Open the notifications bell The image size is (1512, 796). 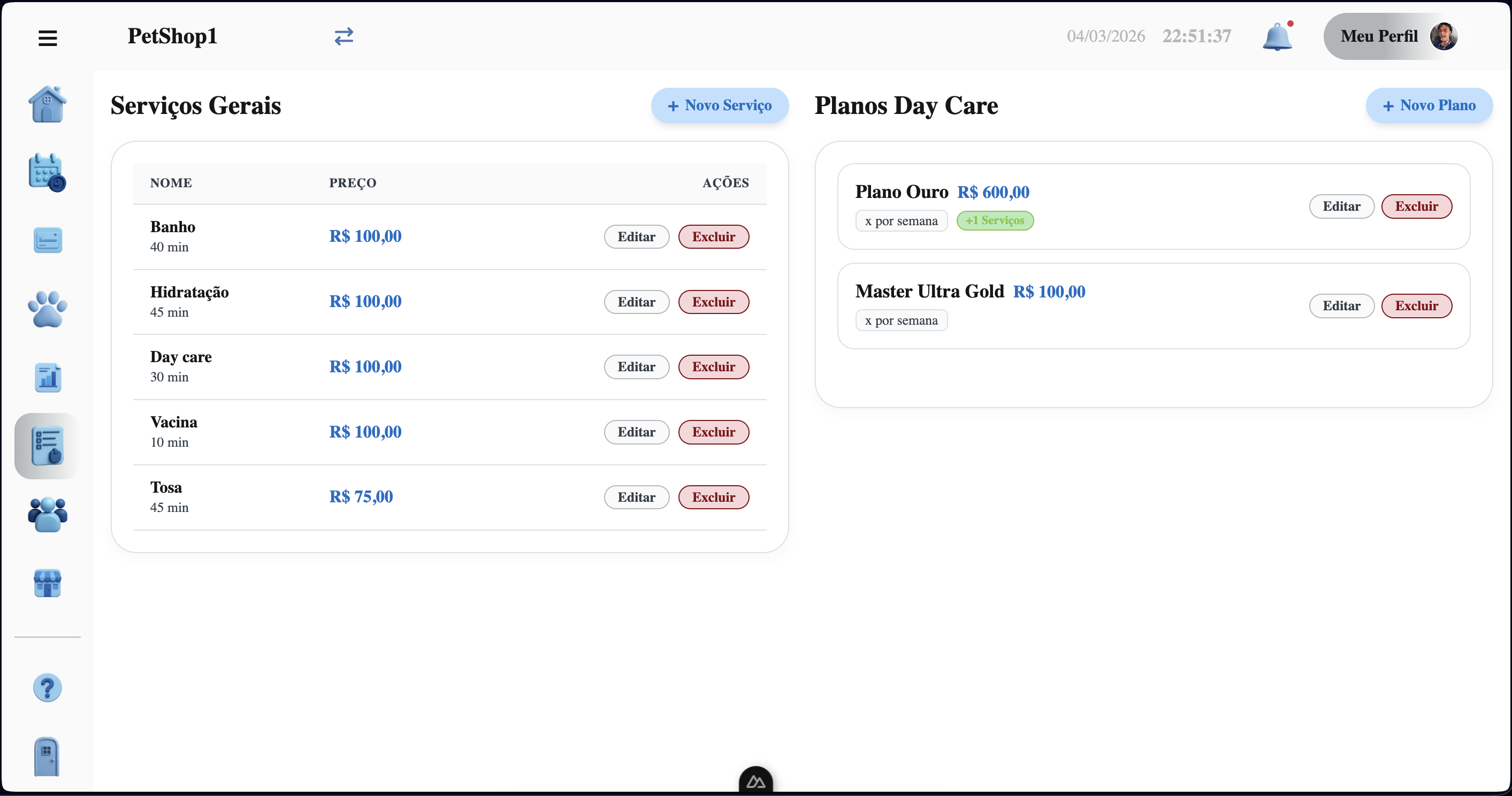(1277, 37)
